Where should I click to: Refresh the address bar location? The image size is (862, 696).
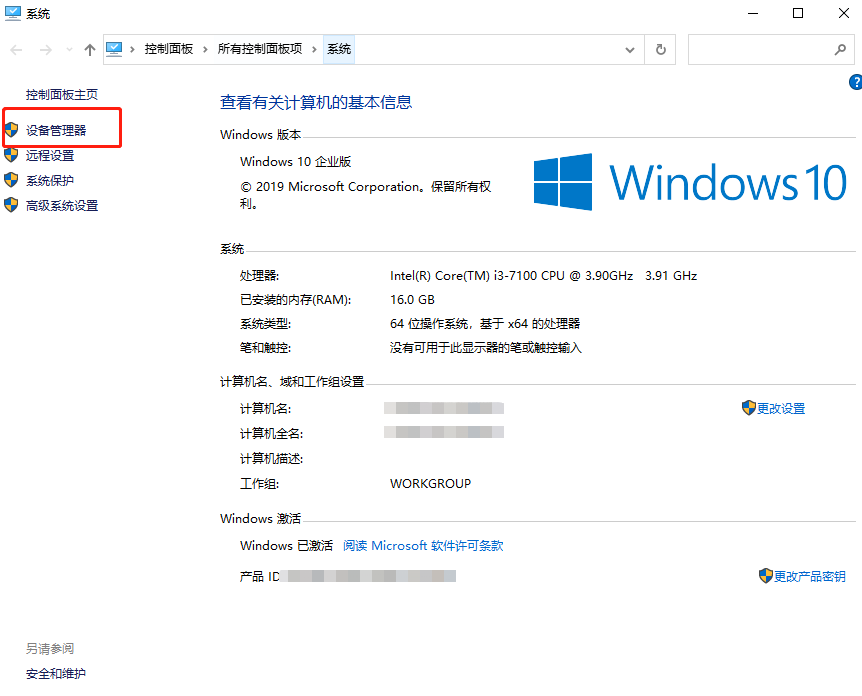pos(661,49)
